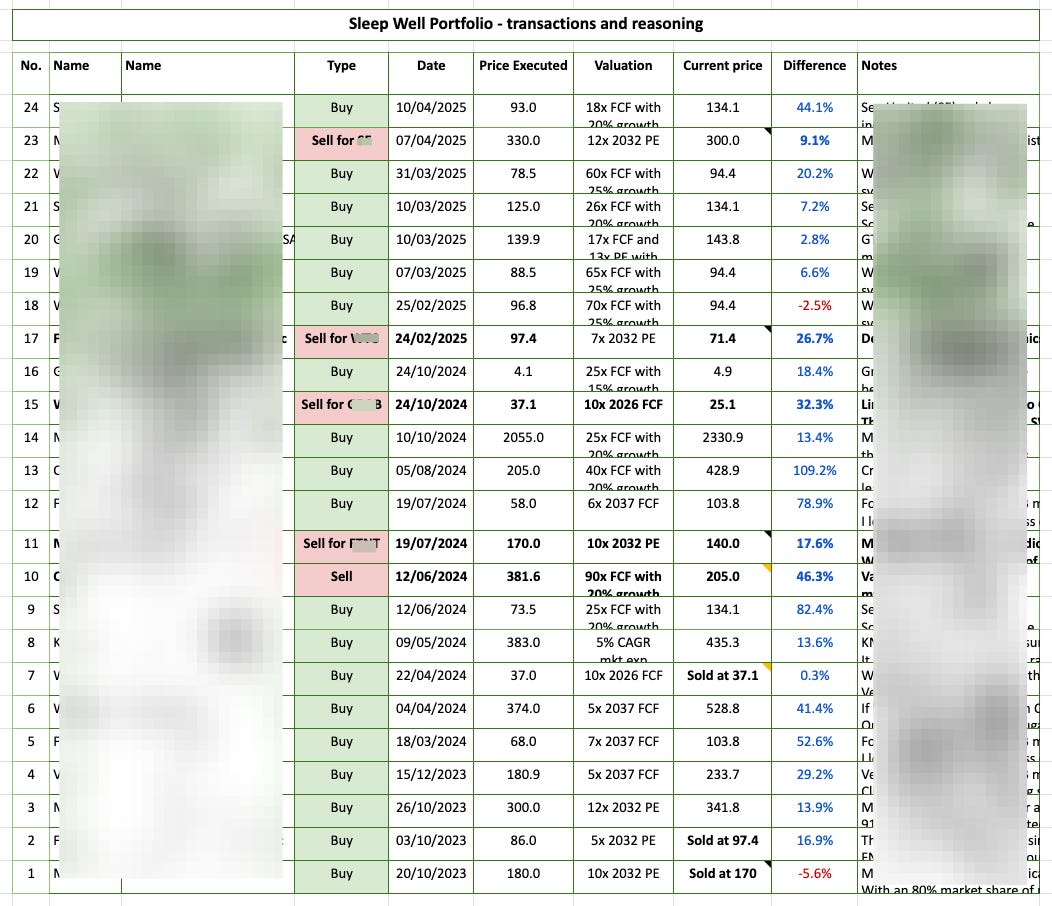1052x906 pixels.
Task: Select the date cell 10/04/2025
Action: point(431,111)
